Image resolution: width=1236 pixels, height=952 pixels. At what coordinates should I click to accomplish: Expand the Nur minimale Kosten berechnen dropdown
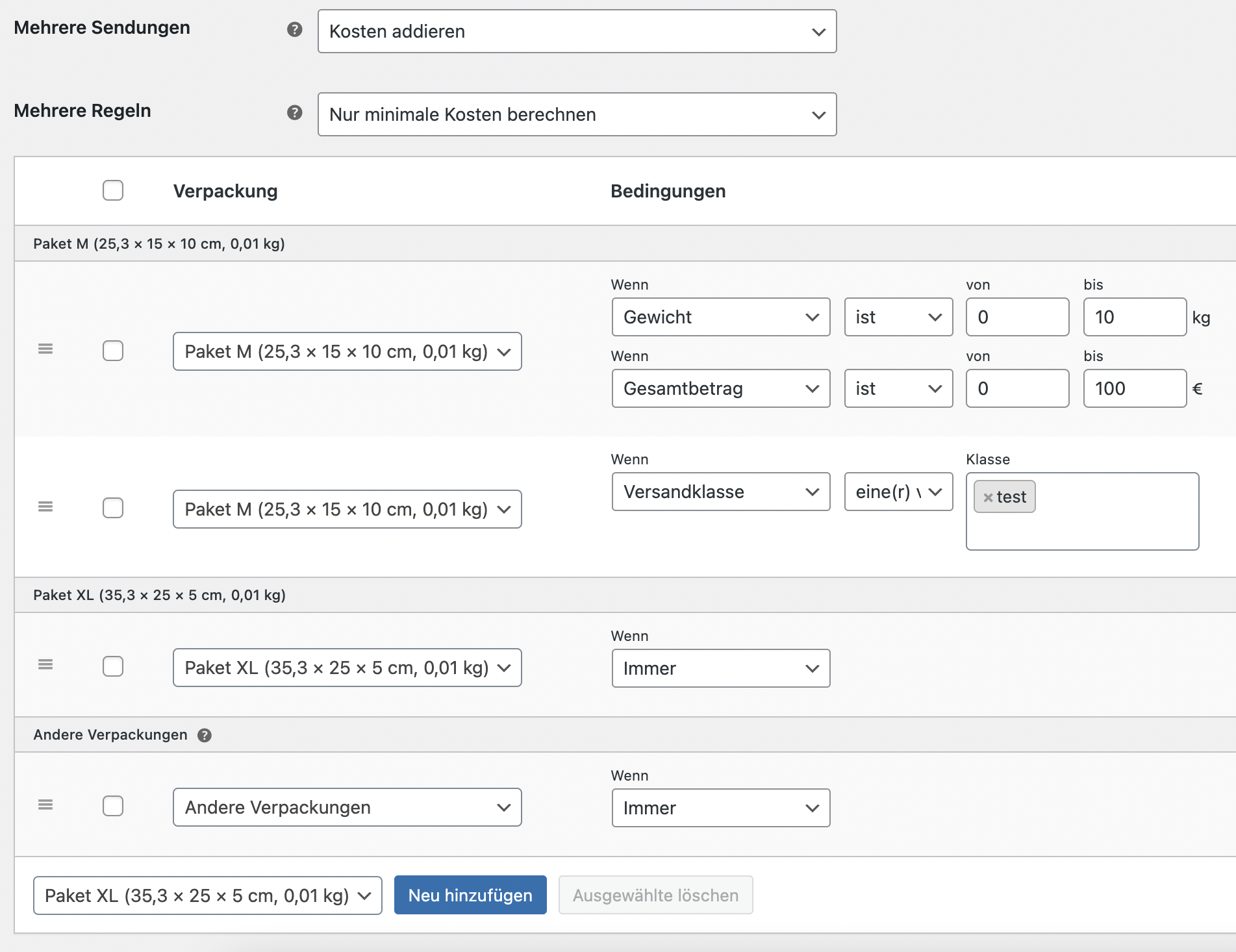point(577,114)
